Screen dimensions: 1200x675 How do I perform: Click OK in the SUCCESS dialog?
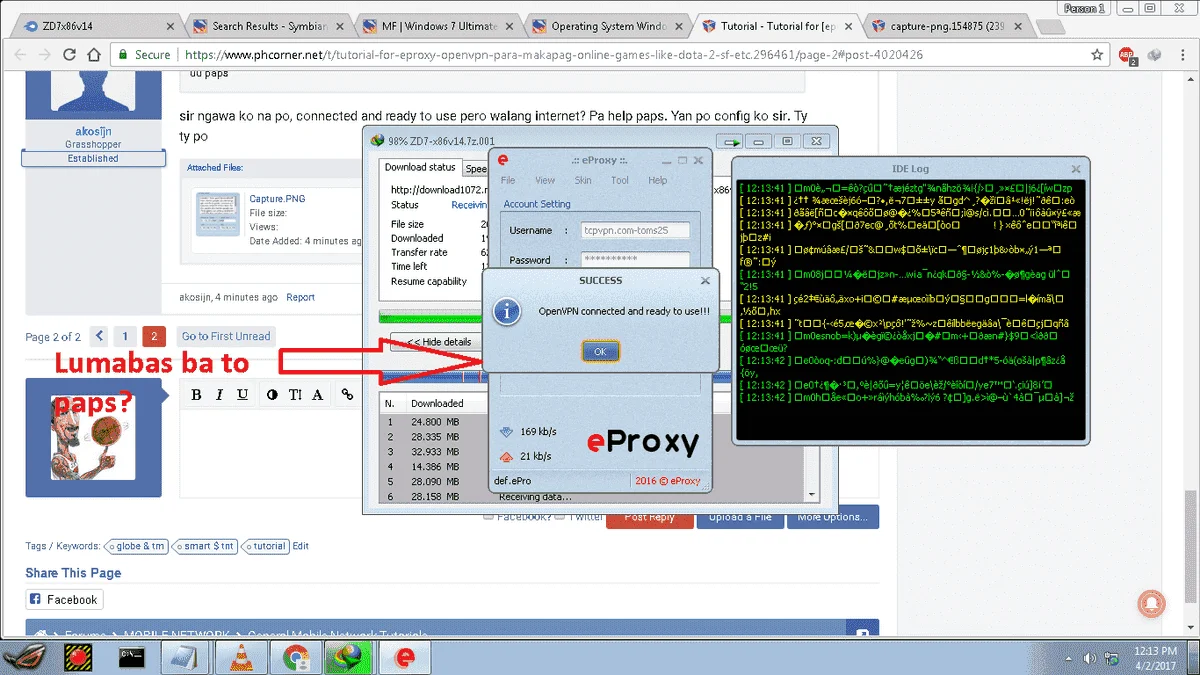pos(600,352)
